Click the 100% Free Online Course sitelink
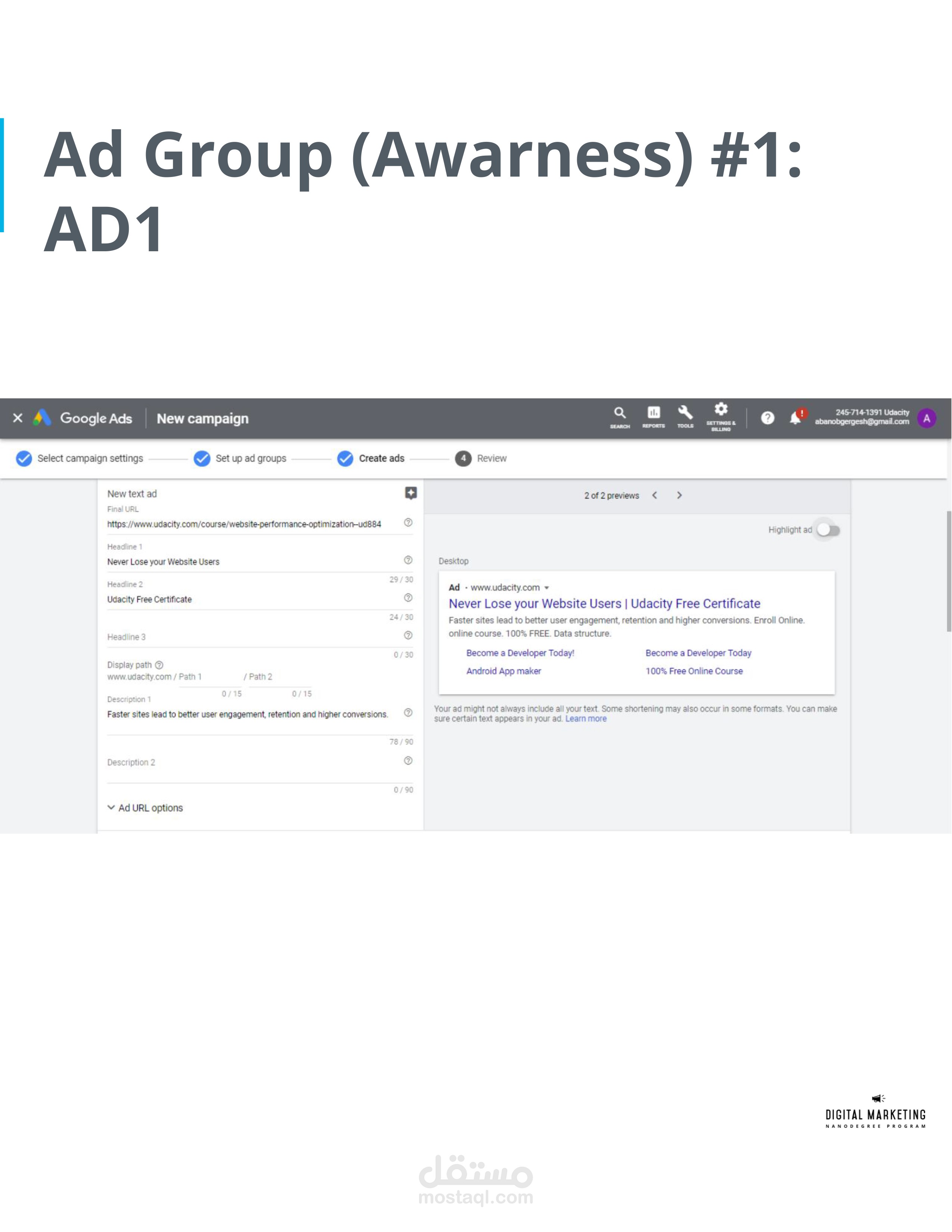This screenshot has width=952, height=1232. coord(694,671)
